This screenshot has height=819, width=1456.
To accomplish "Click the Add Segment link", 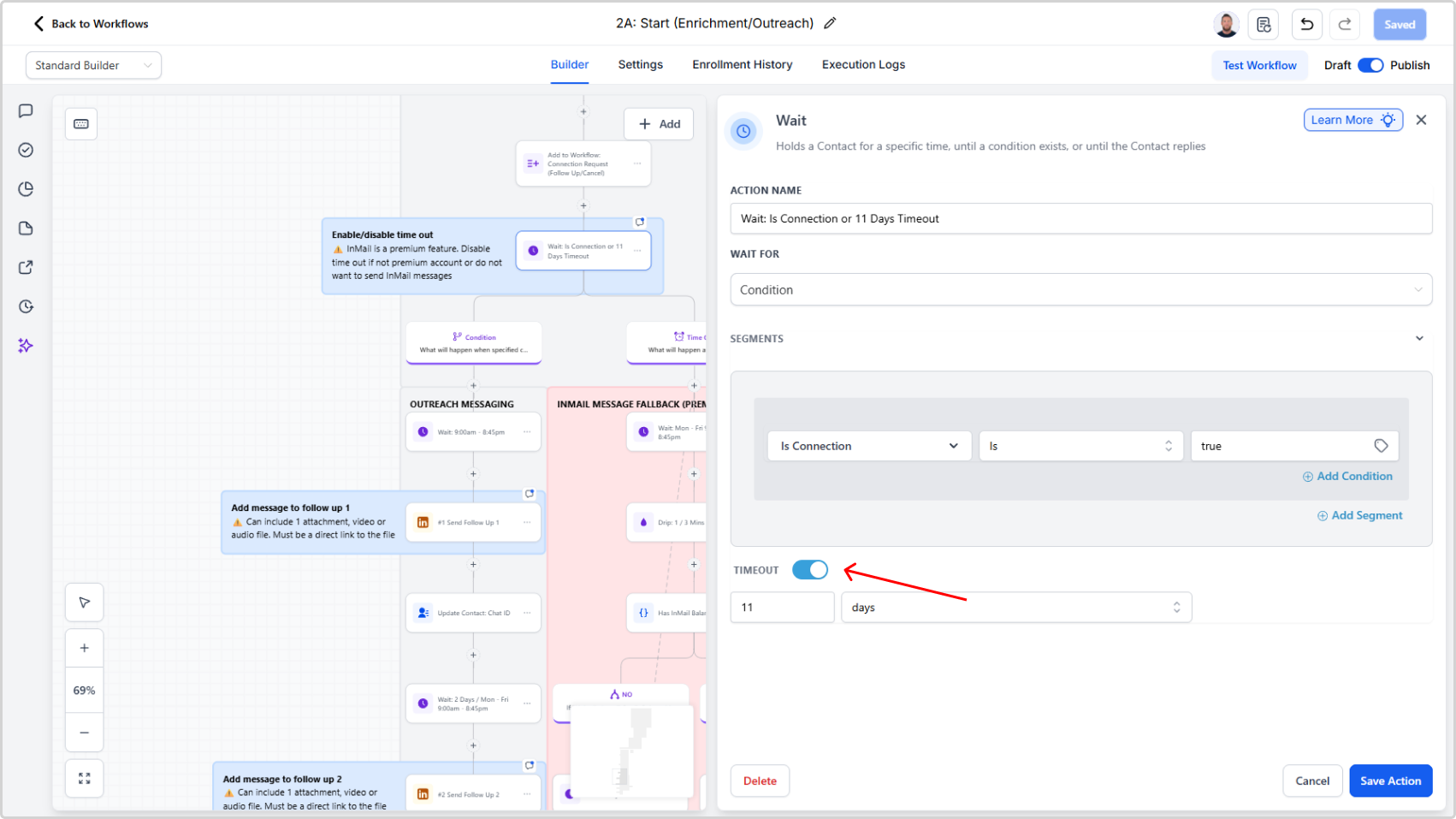I will [x=1359, y=515].
